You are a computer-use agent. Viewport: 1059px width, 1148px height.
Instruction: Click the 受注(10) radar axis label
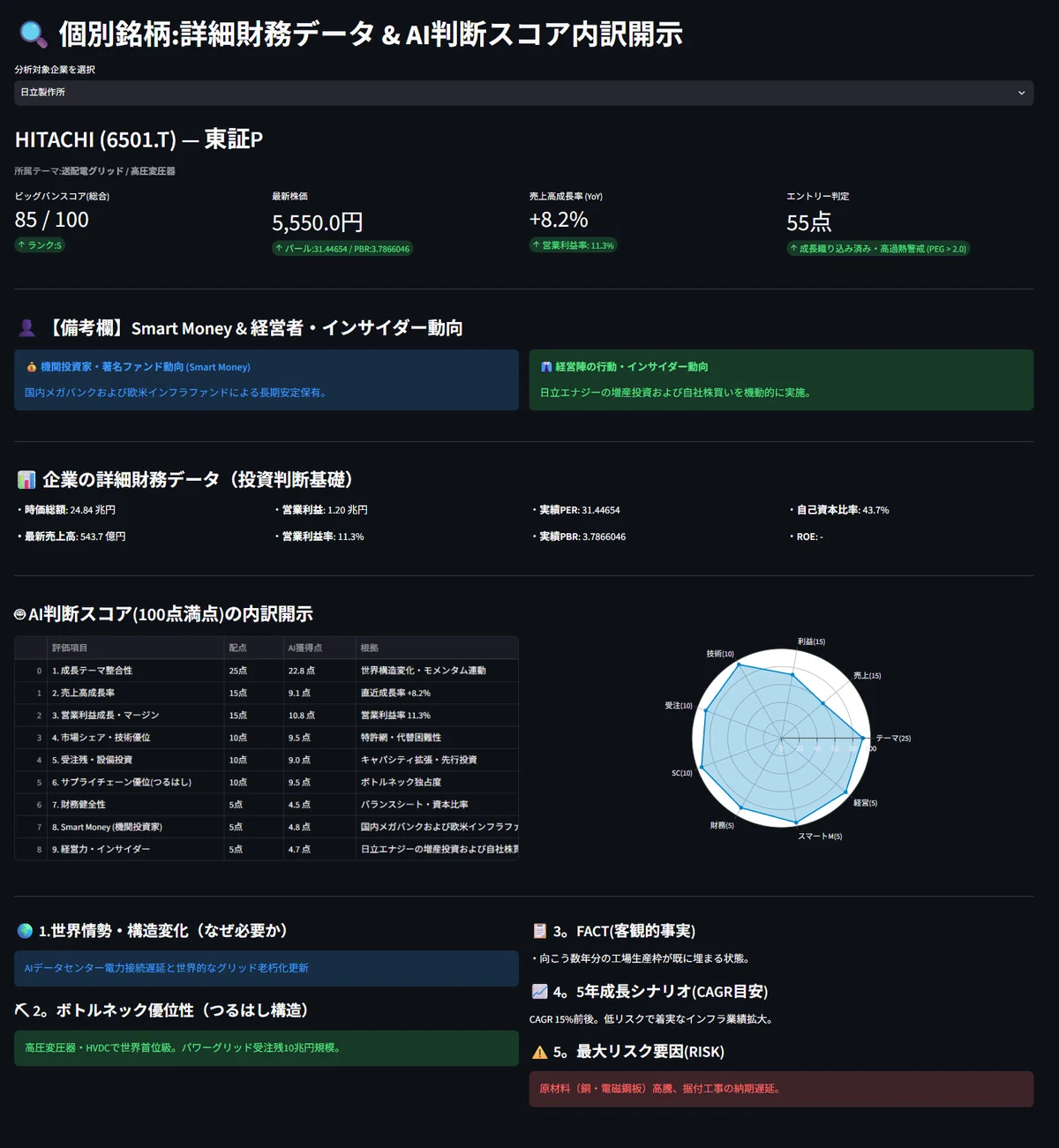point(679,706)
